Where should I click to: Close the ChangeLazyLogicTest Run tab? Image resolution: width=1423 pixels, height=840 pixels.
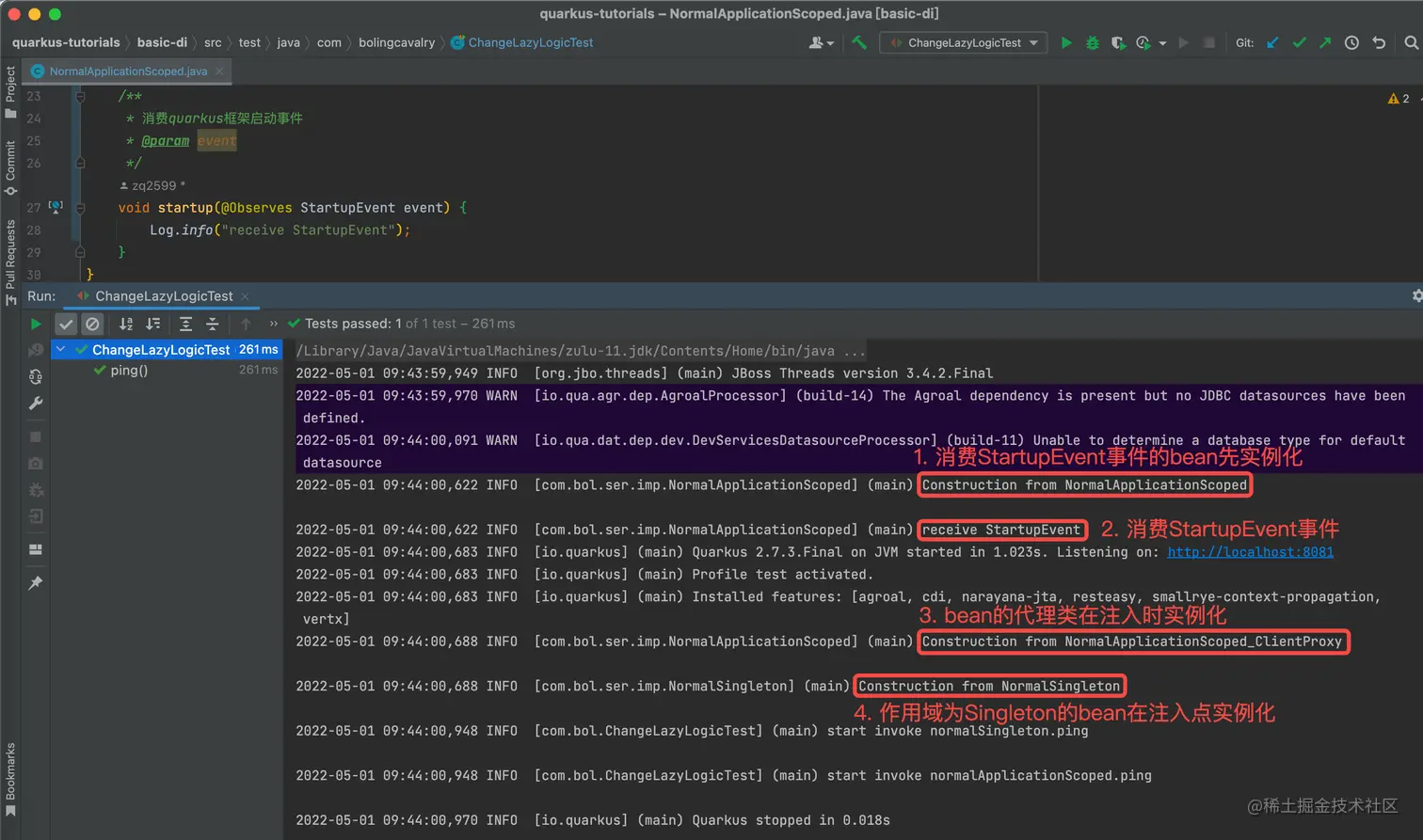point(245,296)
